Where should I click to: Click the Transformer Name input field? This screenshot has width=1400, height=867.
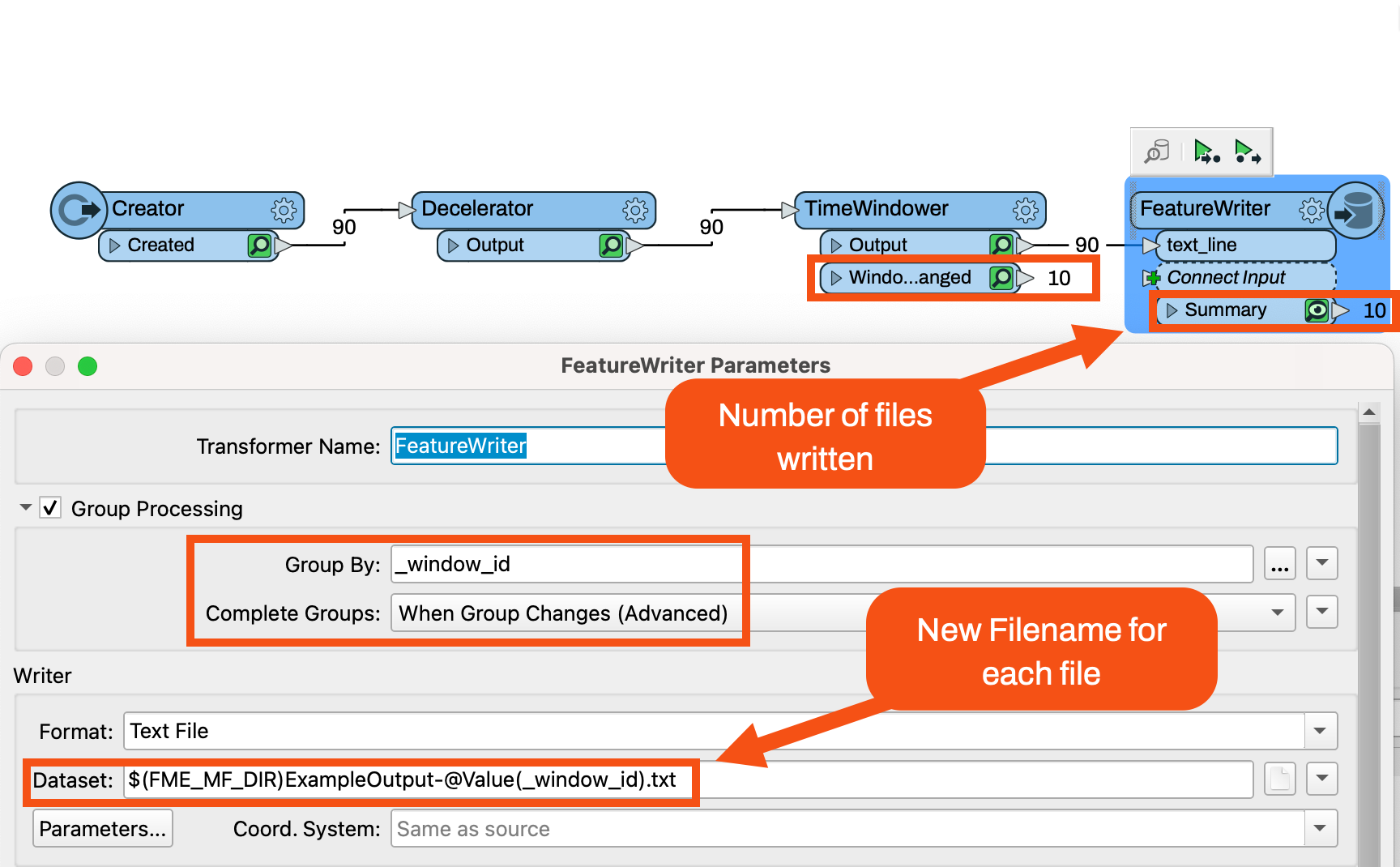pos(864,446)
